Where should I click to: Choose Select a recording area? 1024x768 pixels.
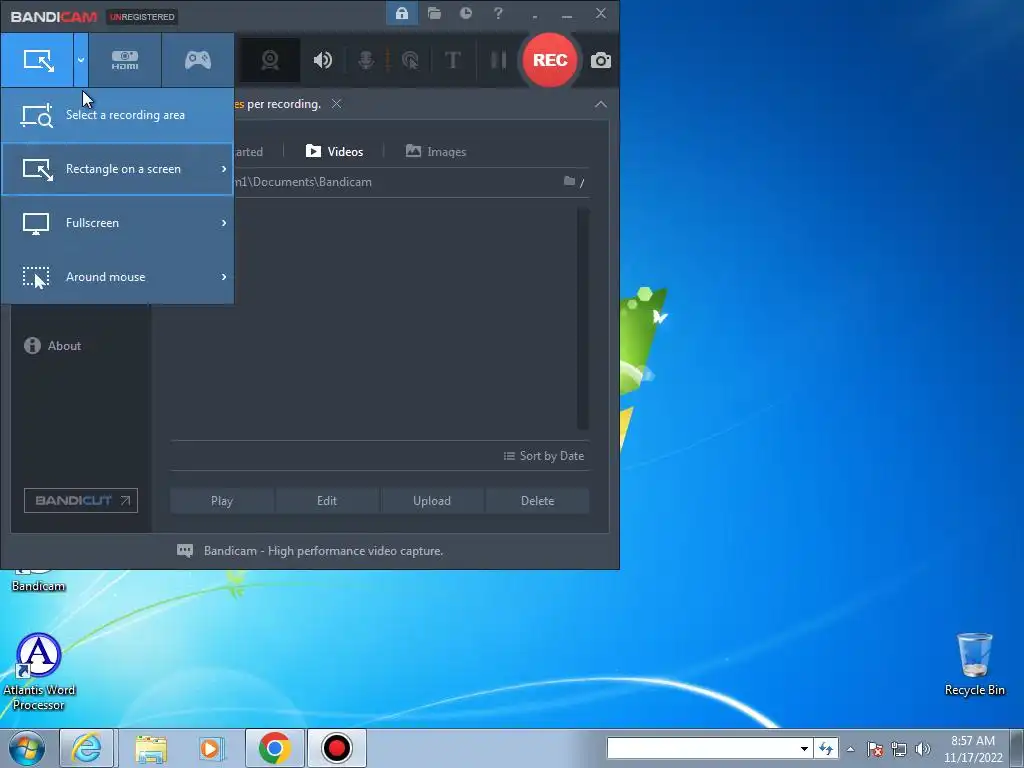click(118, 115)
